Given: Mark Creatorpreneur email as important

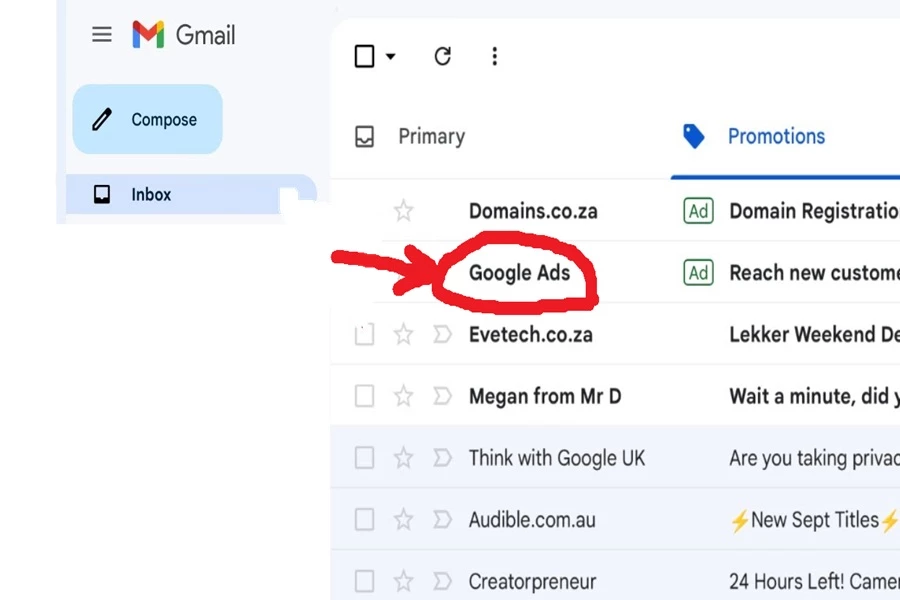Looking at the screenshot, I should point(442,581).
